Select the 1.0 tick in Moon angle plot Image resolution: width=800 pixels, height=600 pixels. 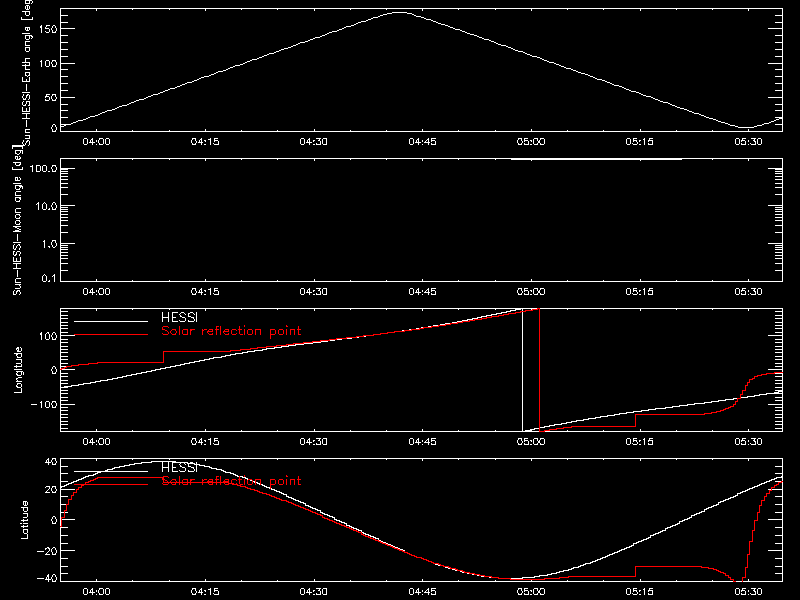[49, 244]
